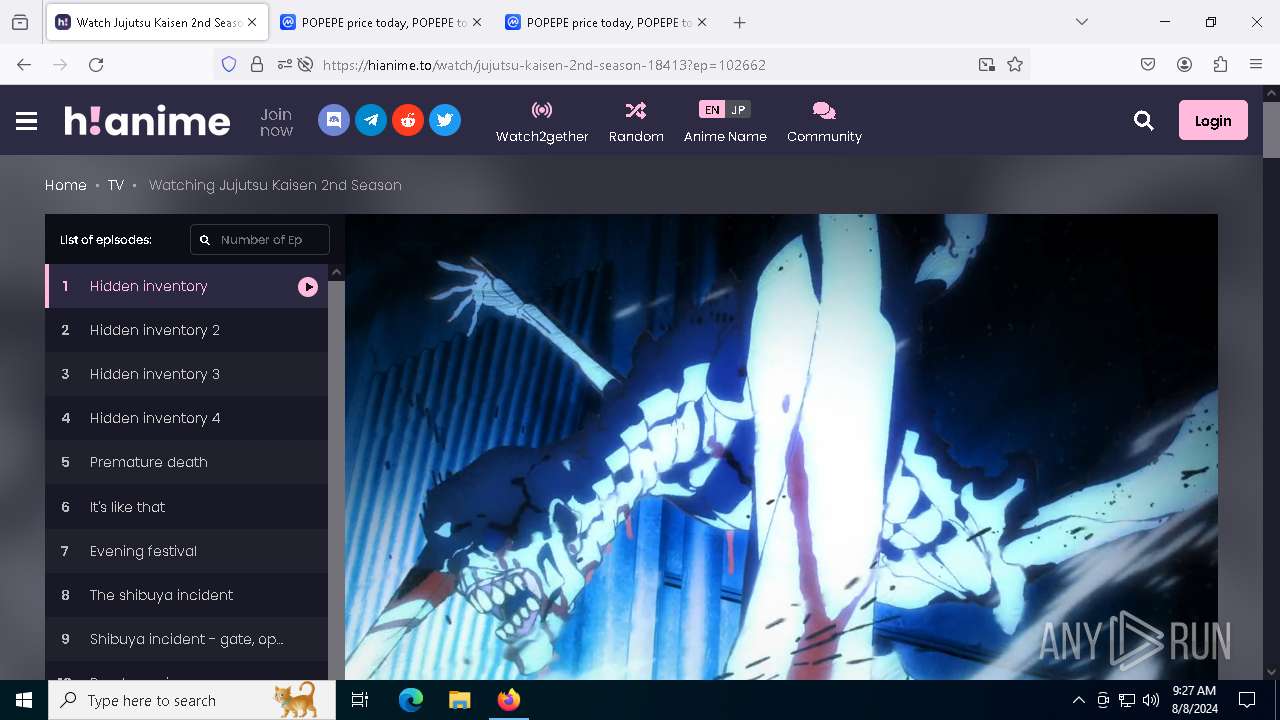Open File Explorer from taskbar
1280x720 pixels.
tap(459, 700)
